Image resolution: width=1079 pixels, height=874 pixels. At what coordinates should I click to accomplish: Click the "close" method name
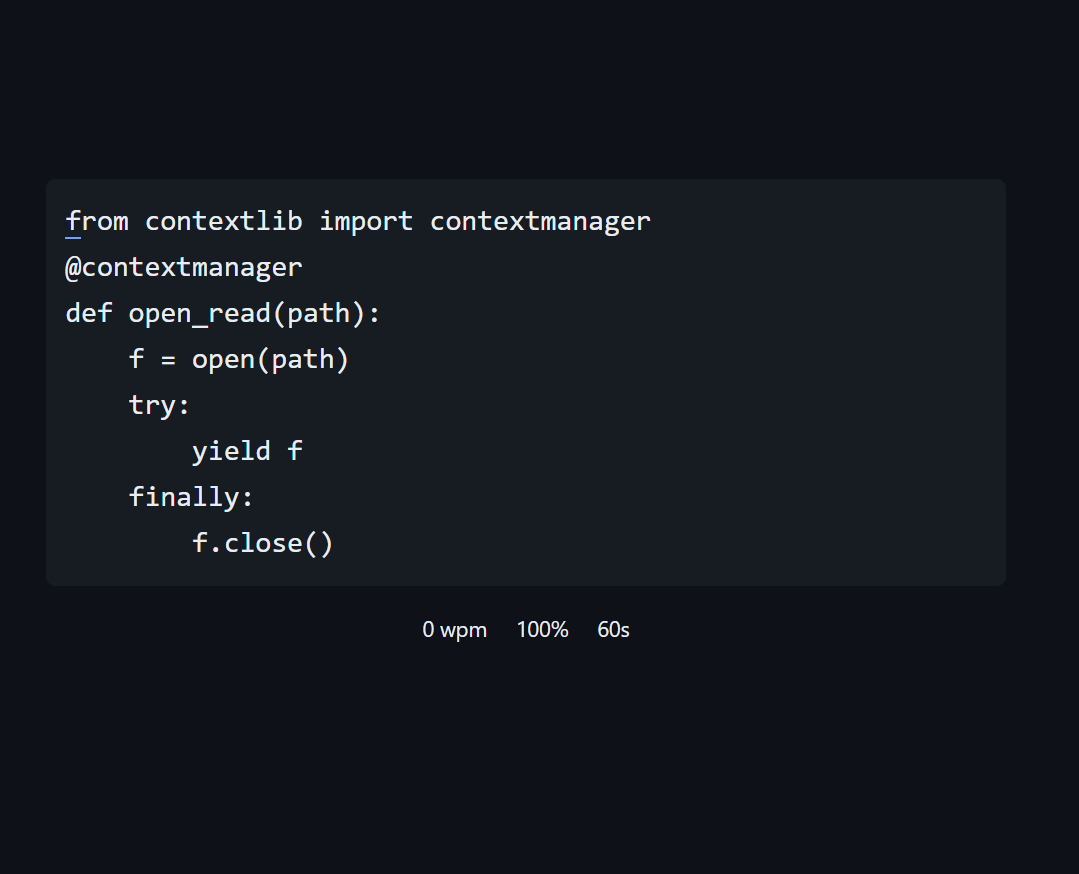263,544
